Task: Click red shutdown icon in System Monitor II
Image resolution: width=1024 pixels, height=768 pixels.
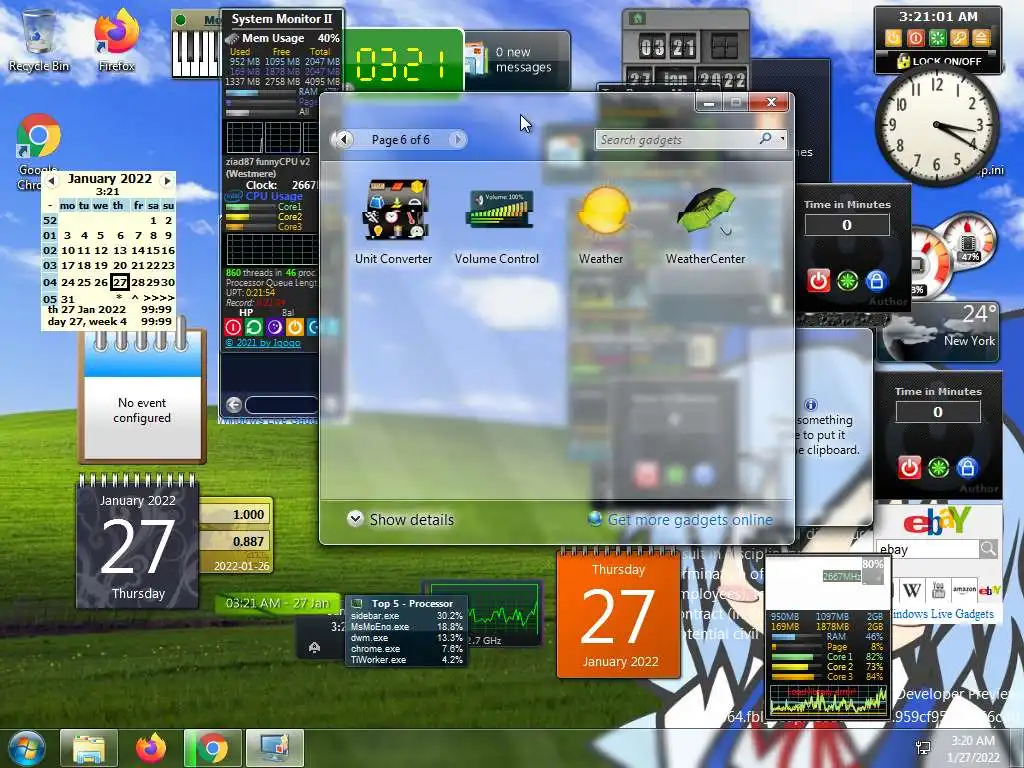Action: click(232, 327)
